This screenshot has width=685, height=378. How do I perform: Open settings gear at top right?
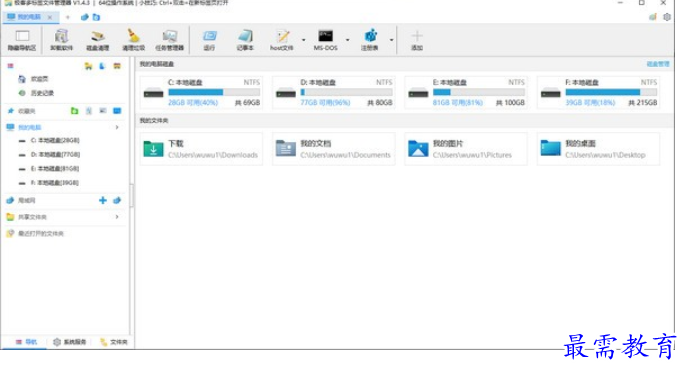click(x=667, y=17)
